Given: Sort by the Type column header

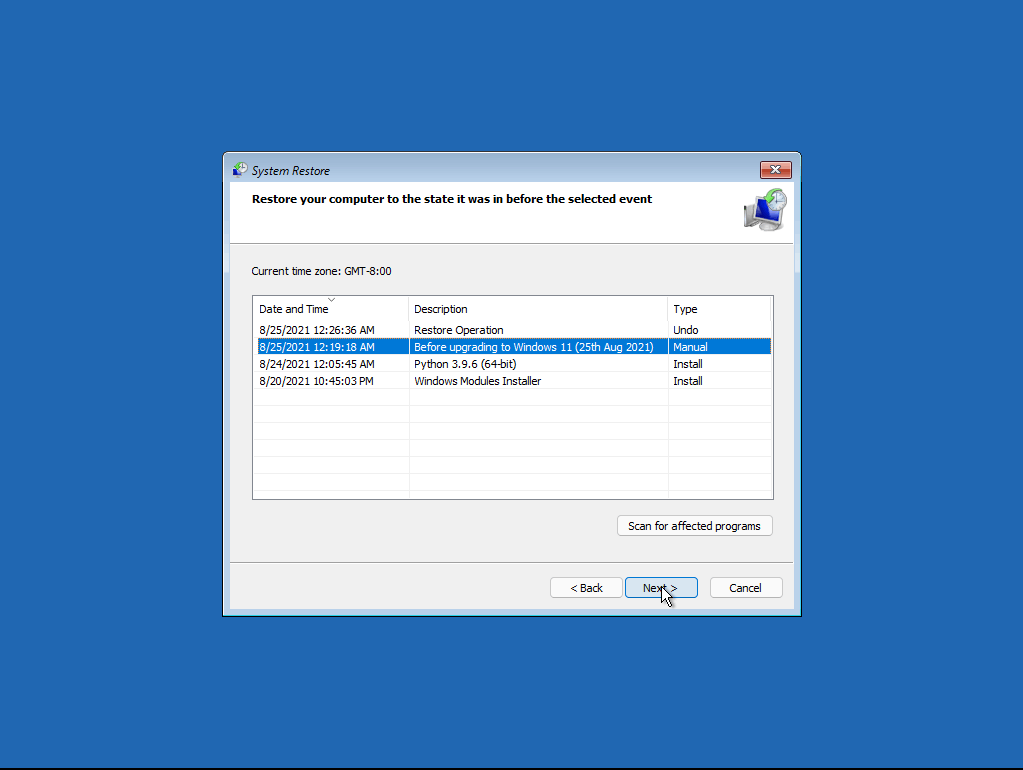Looking at the screenshot, I should pyautogui.click(x=720, y=309).
